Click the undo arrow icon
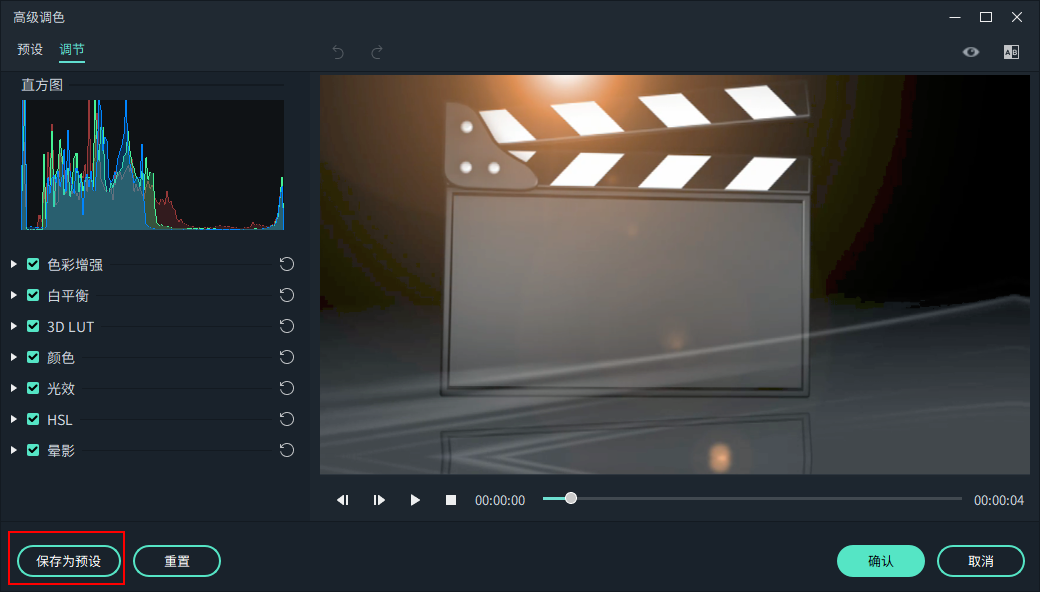 pyautogui.click(x=338, y=52)
